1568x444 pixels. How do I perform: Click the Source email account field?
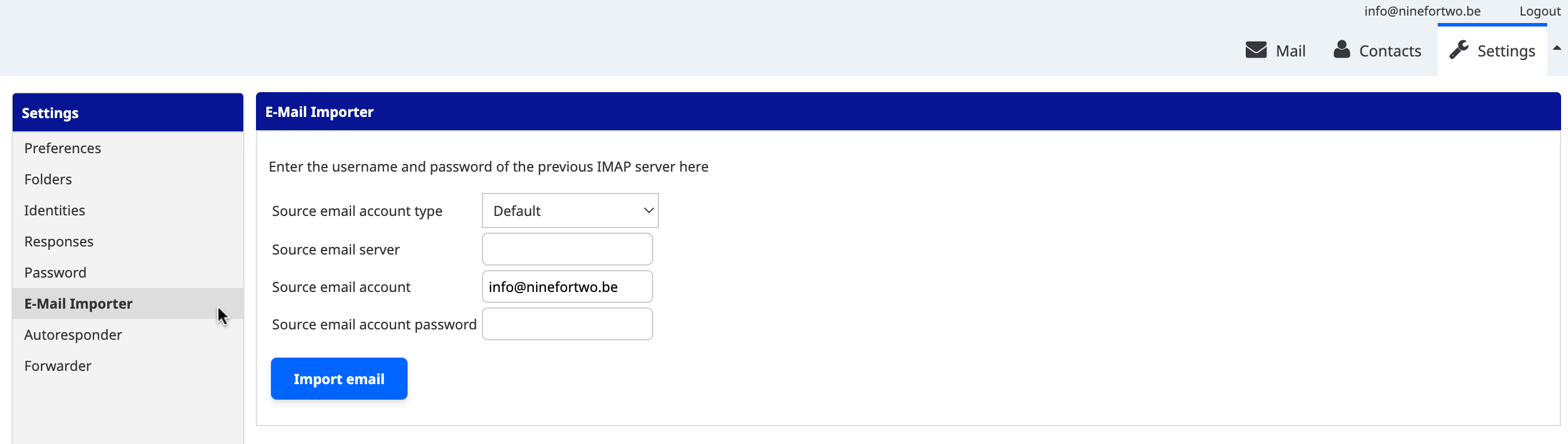click(x=567, y=286)
